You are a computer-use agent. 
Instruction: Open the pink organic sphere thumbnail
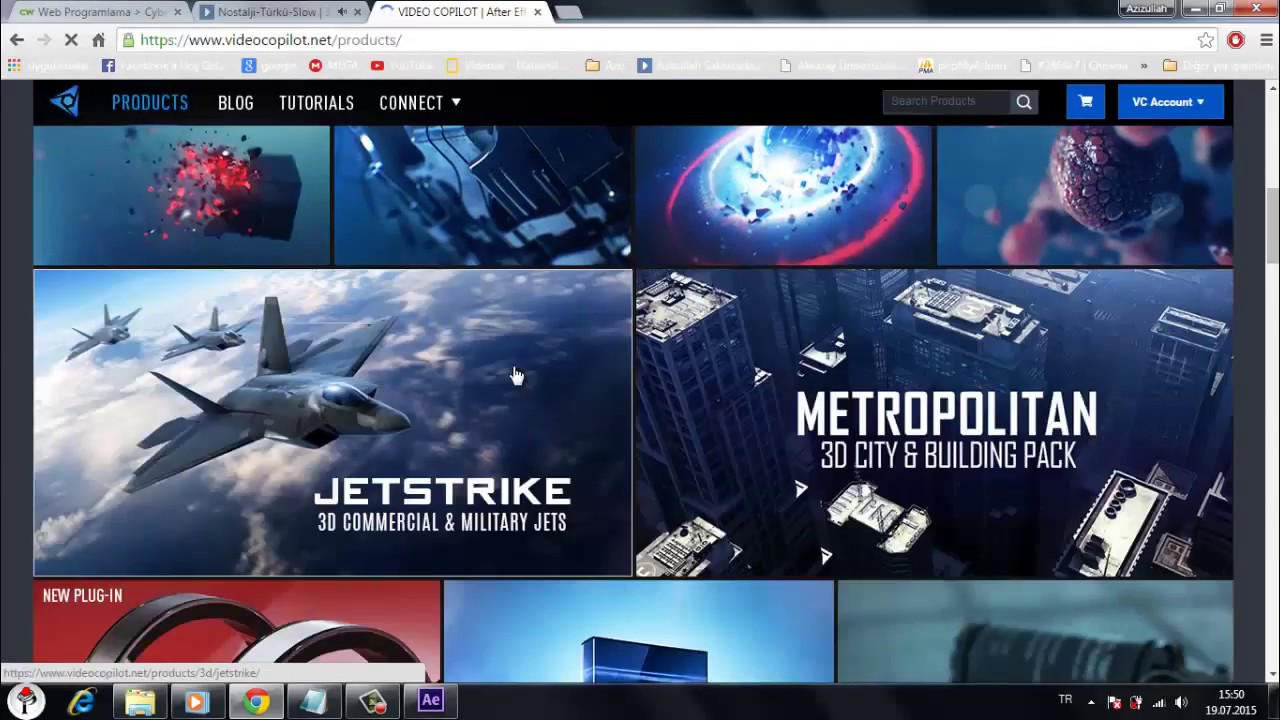click(x=1085, y=195)
